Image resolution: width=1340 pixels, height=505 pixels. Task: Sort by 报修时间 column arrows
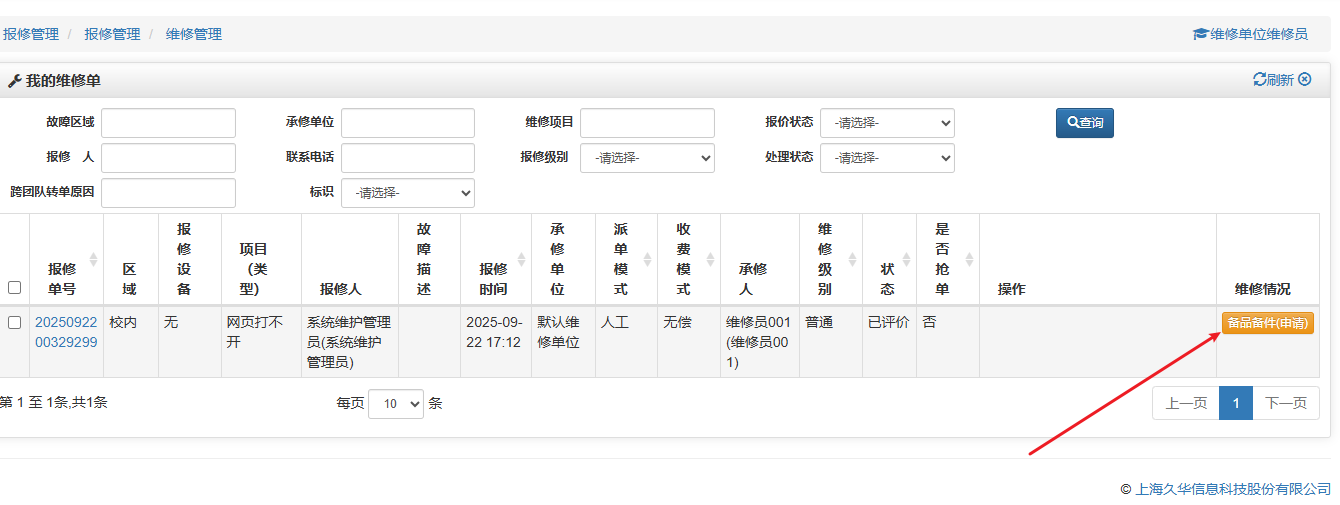pos(522,259)
